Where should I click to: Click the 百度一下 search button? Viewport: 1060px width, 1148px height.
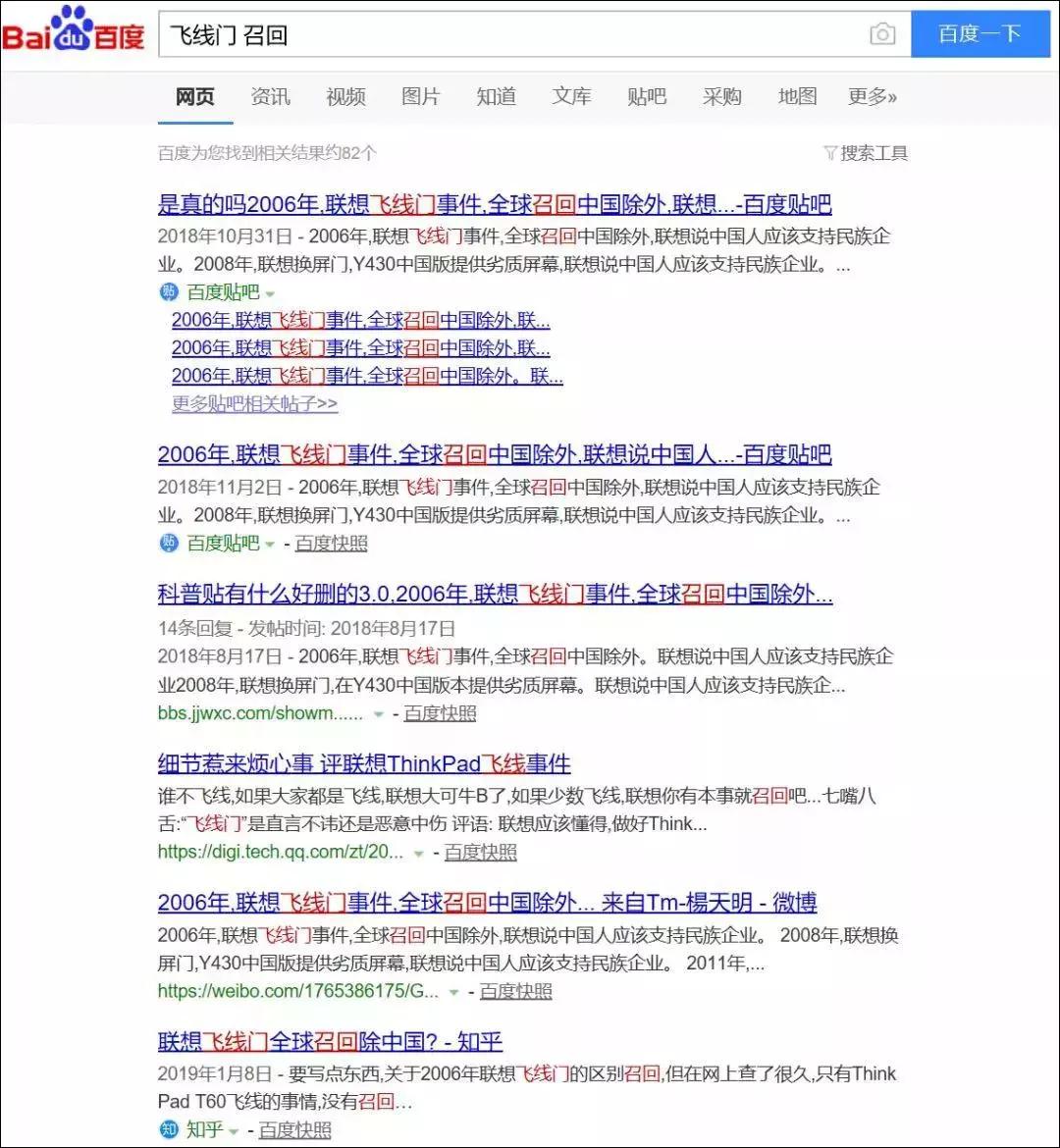pos(981,33)
